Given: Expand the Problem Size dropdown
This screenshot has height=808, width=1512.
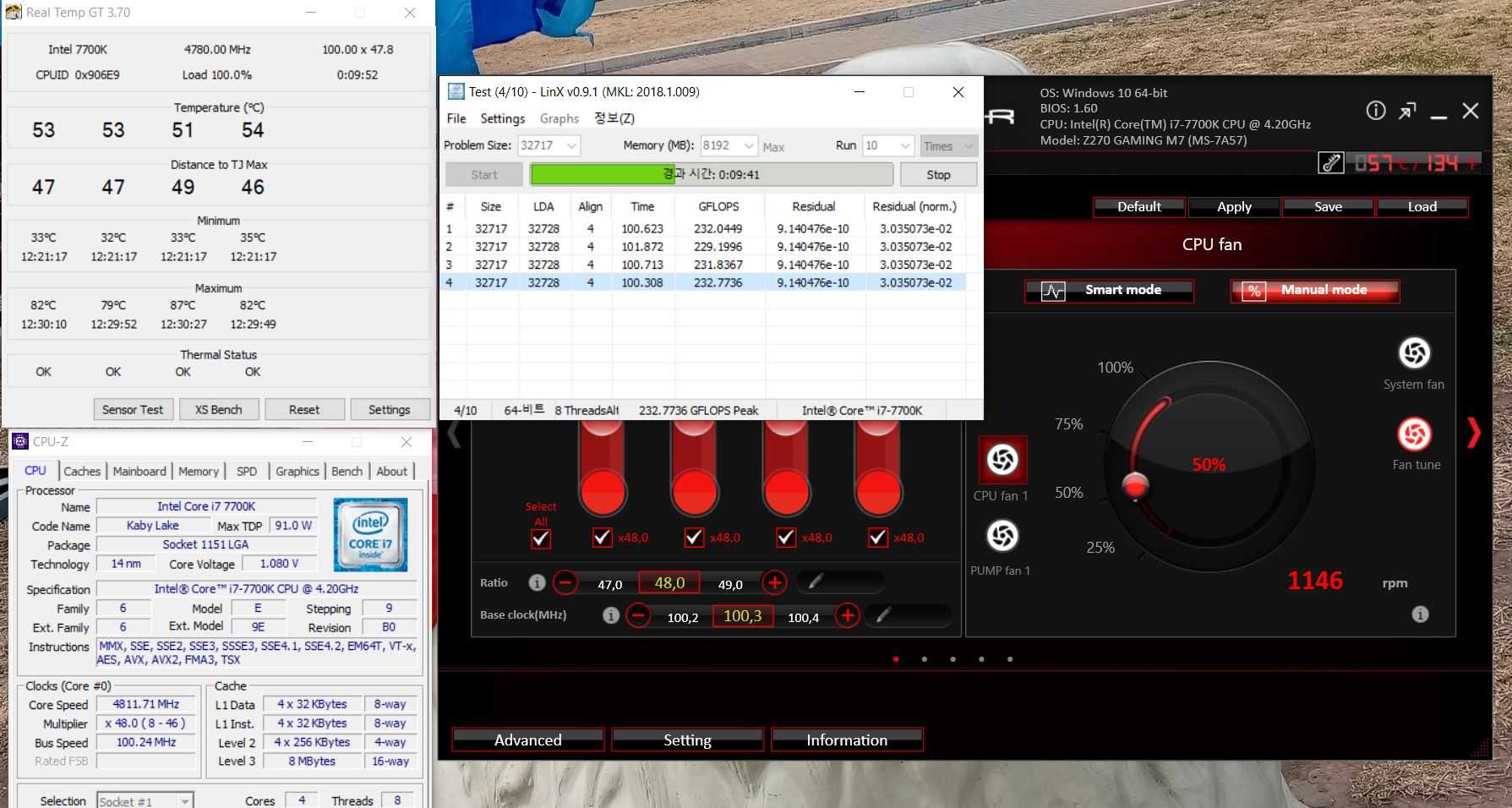Looking at the screenshot, I should point(571,146).
